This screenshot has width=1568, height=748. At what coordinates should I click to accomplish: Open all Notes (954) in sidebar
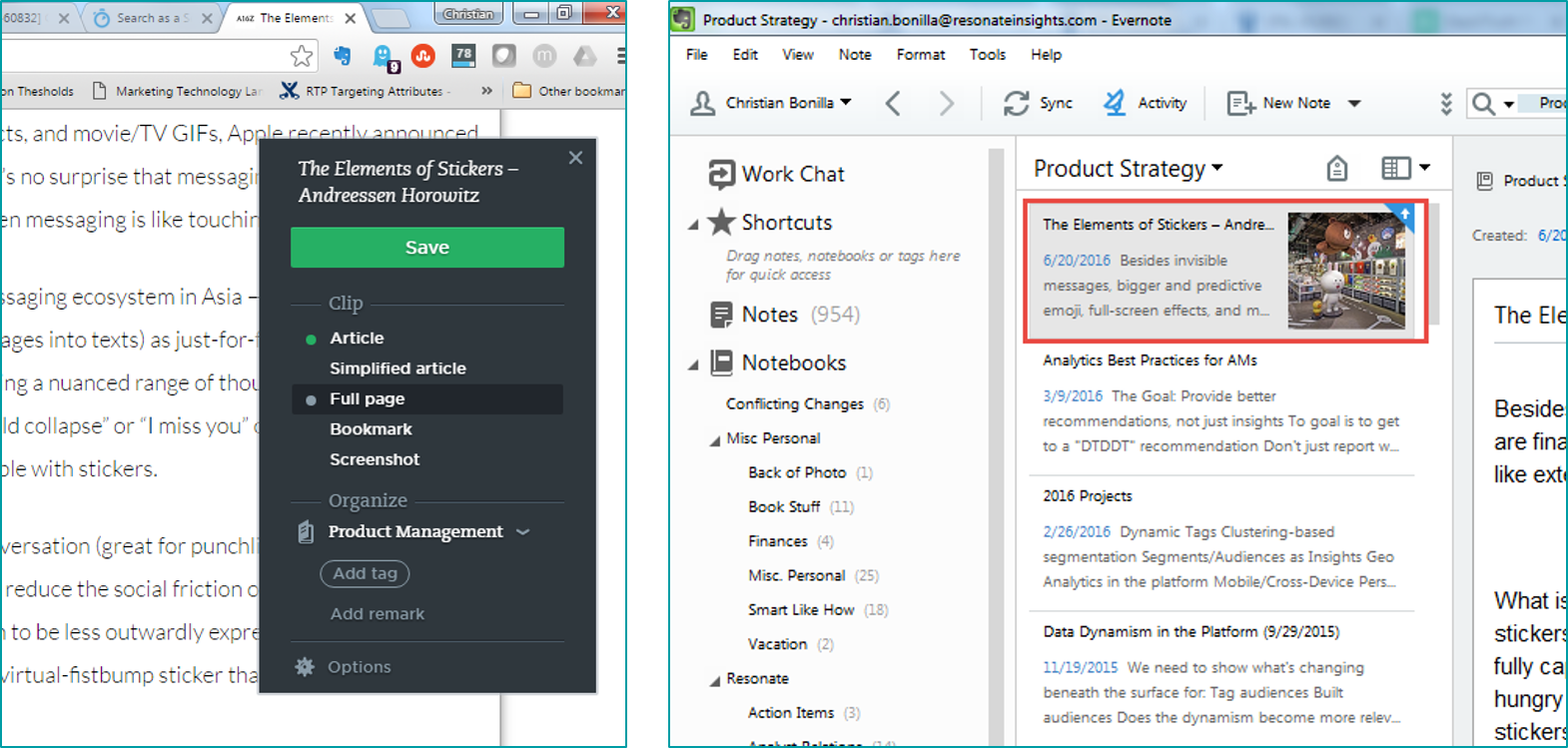click(785, 315)
